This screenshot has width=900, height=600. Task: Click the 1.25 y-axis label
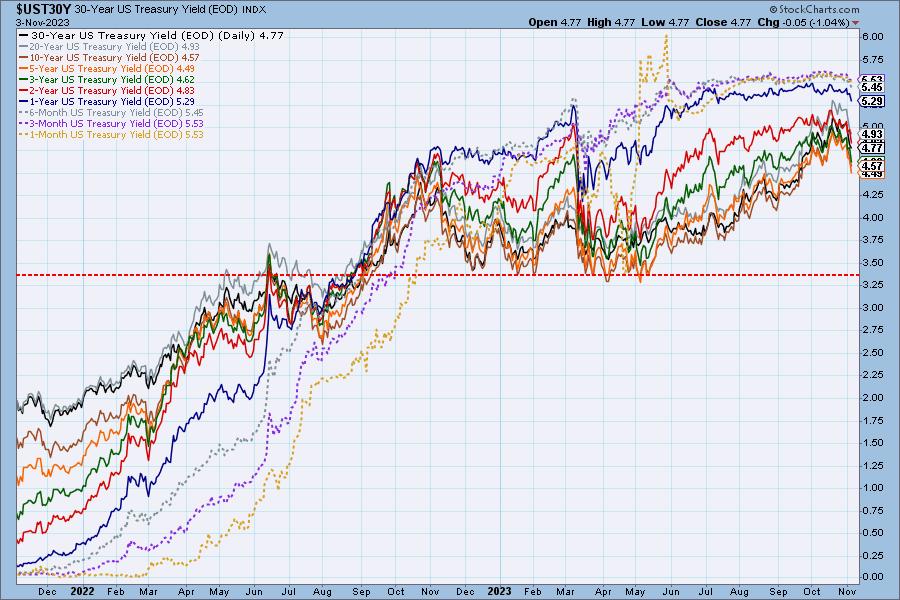pos(872,465)
